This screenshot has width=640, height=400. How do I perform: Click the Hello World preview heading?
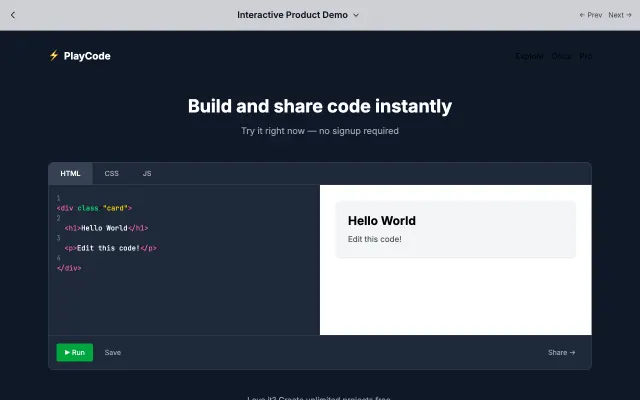[x=382, y=221]
